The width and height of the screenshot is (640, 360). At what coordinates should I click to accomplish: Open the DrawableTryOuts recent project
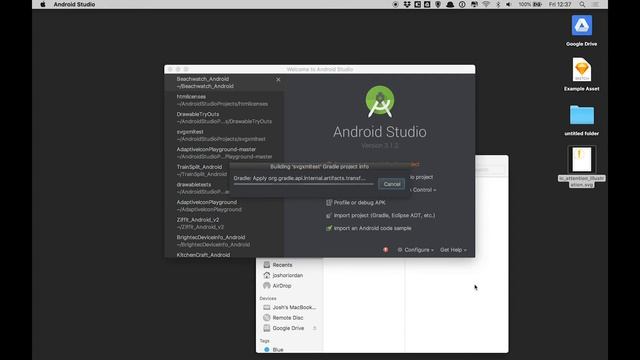pyautogui.click(x=224, y=118)
